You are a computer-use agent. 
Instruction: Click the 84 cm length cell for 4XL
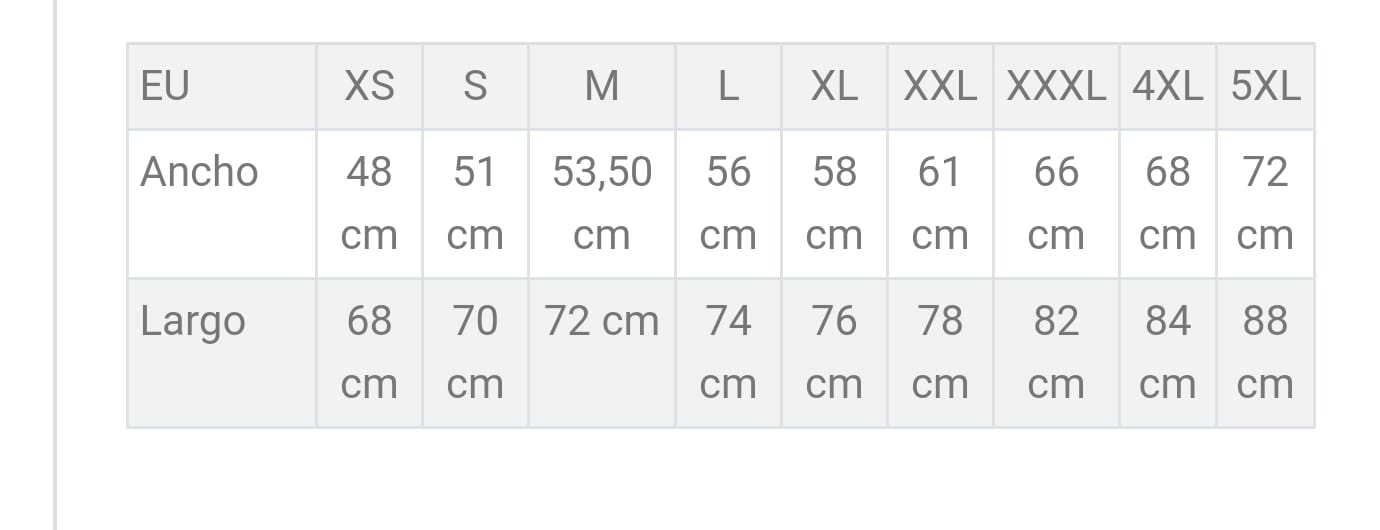tap(1168, 353)
